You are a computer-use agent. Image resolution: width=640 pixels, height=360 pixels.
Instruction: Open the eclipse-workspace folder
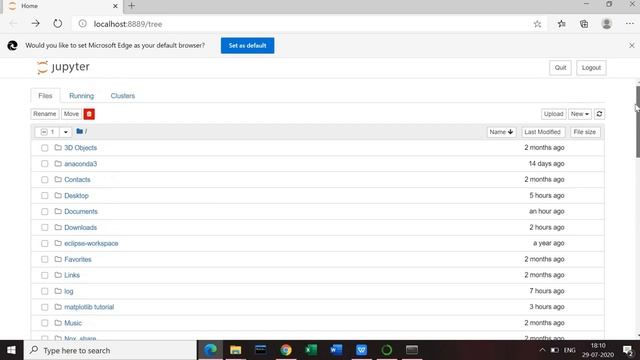[x=91, y=243]
